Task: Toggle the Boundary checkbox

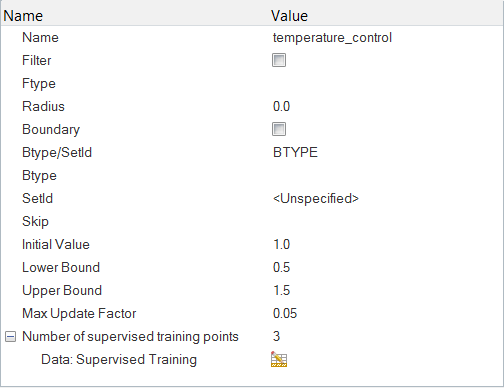Action: (279, 129)
